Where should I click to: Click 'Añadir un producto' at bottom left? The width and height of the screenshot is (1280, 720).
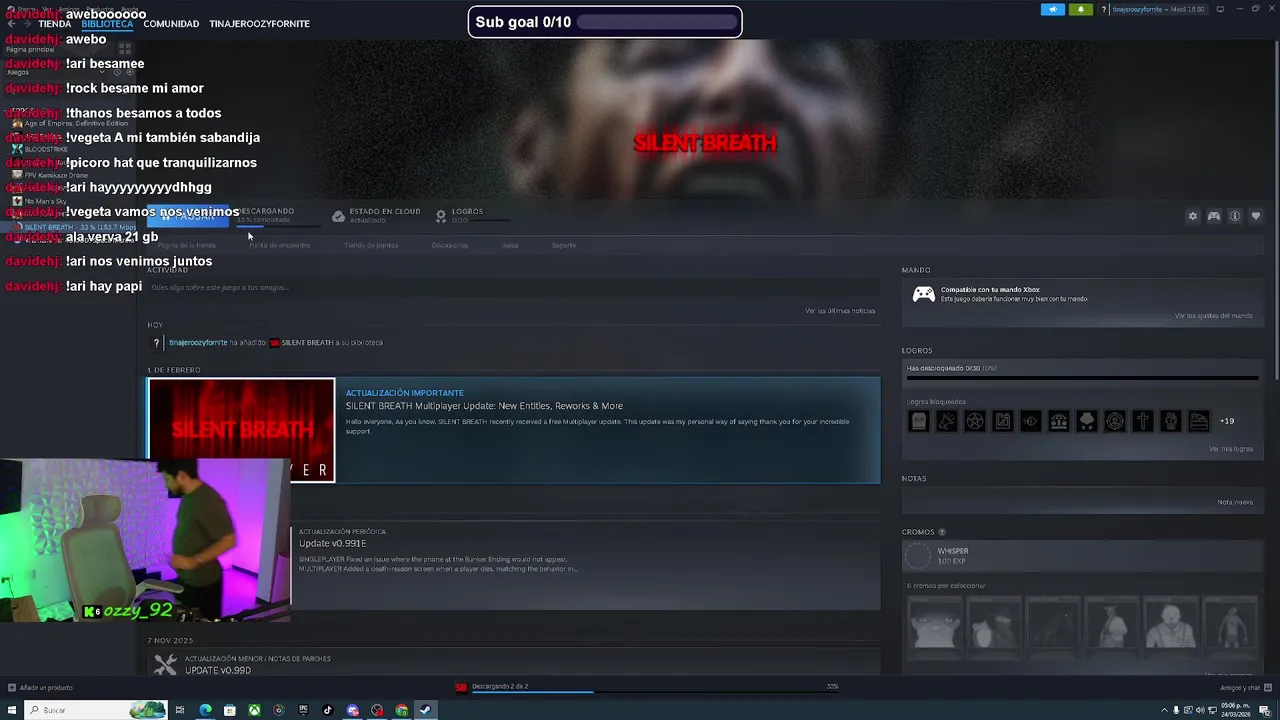[40, 687]
